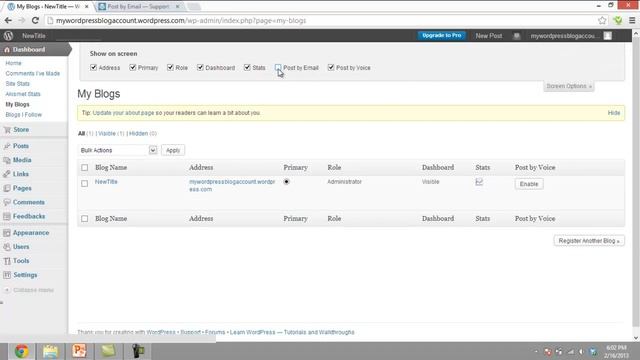Click the Tools icon in sidebar
The image size is (640, 360).
(x=7, y=261)
